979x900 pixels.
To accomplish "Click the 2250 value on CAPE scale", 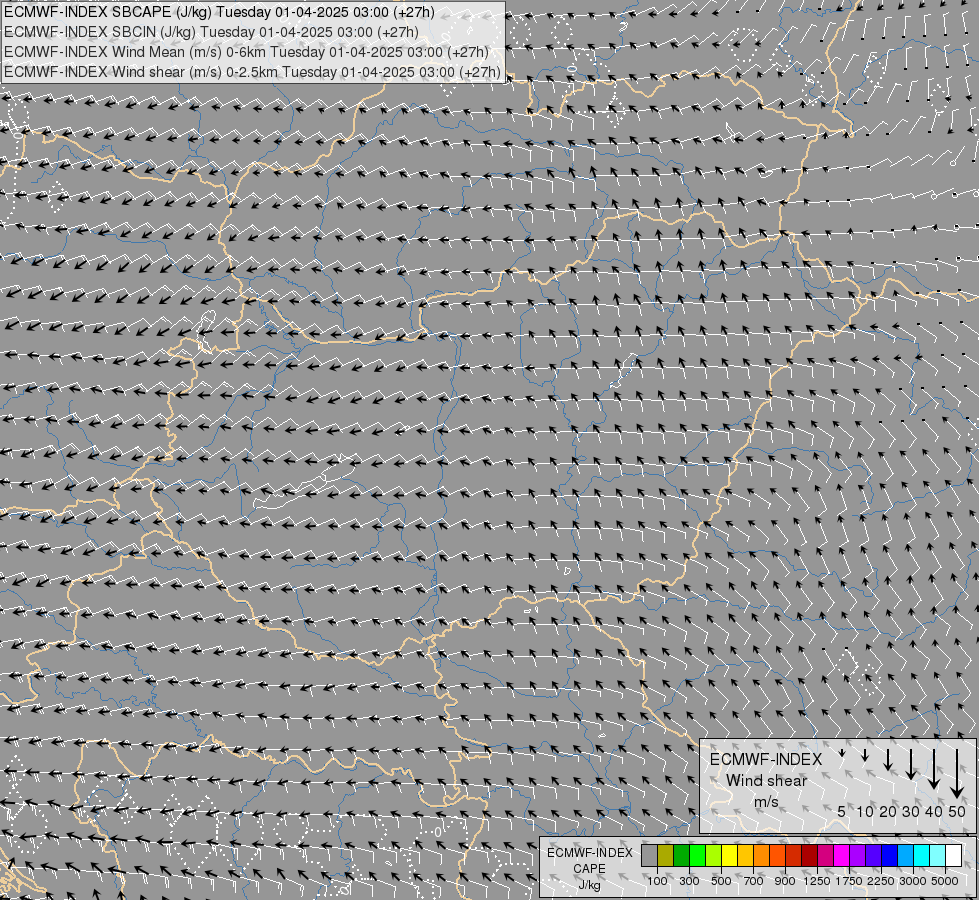I will coord(881,881).
